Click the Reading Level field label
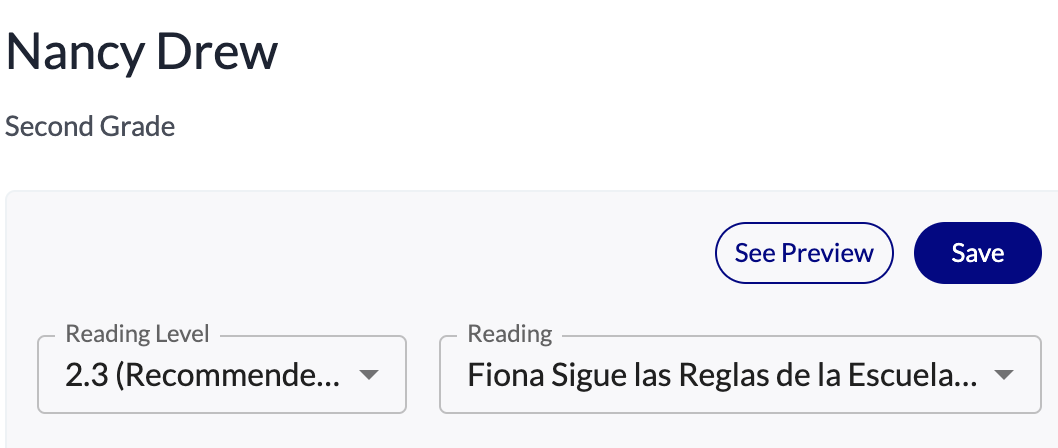The width and height of the screenshot is (1058, 448). coord(137,334)
